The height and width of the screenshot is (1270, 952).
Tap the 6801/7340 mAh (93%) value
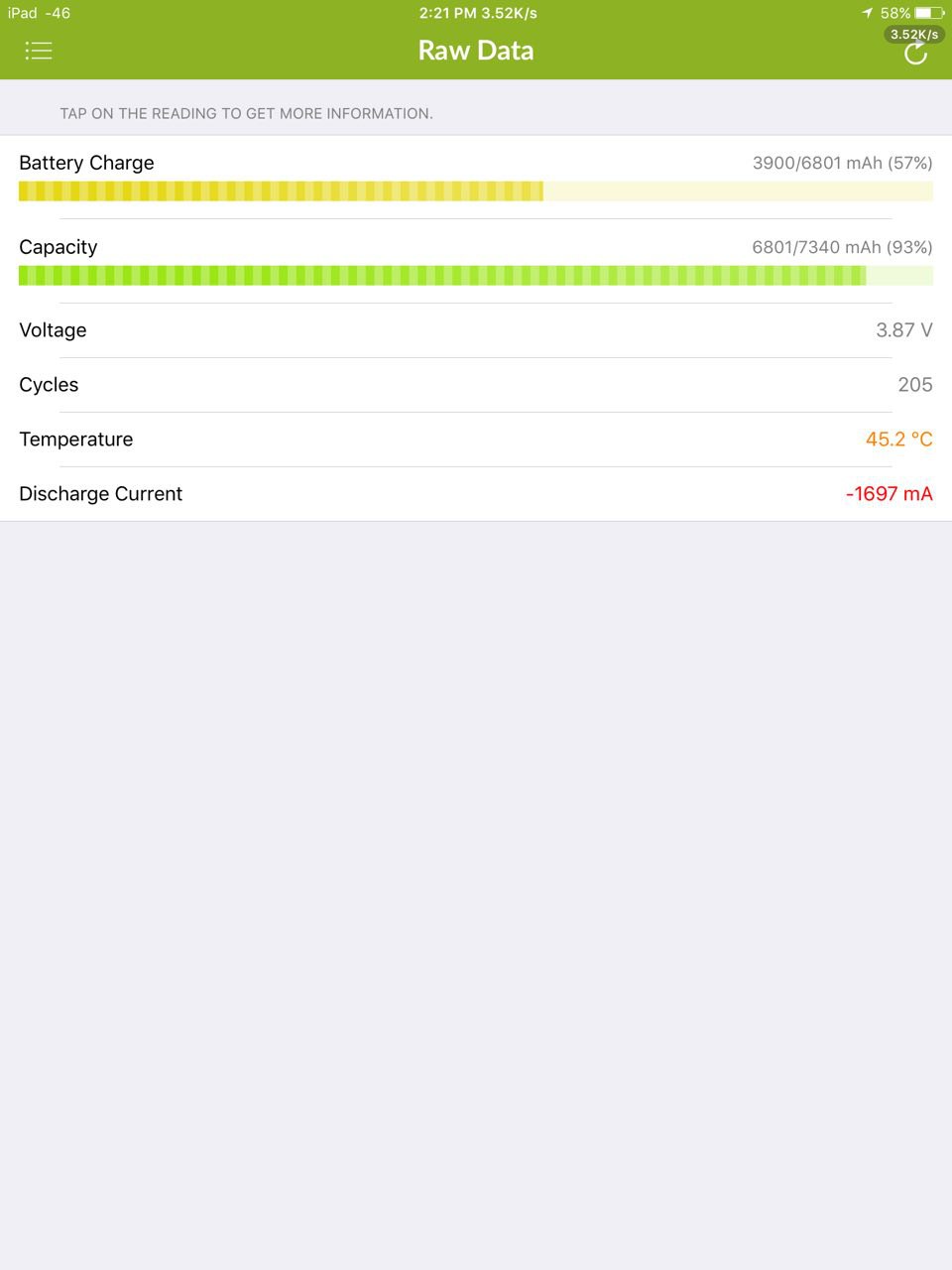843,247
